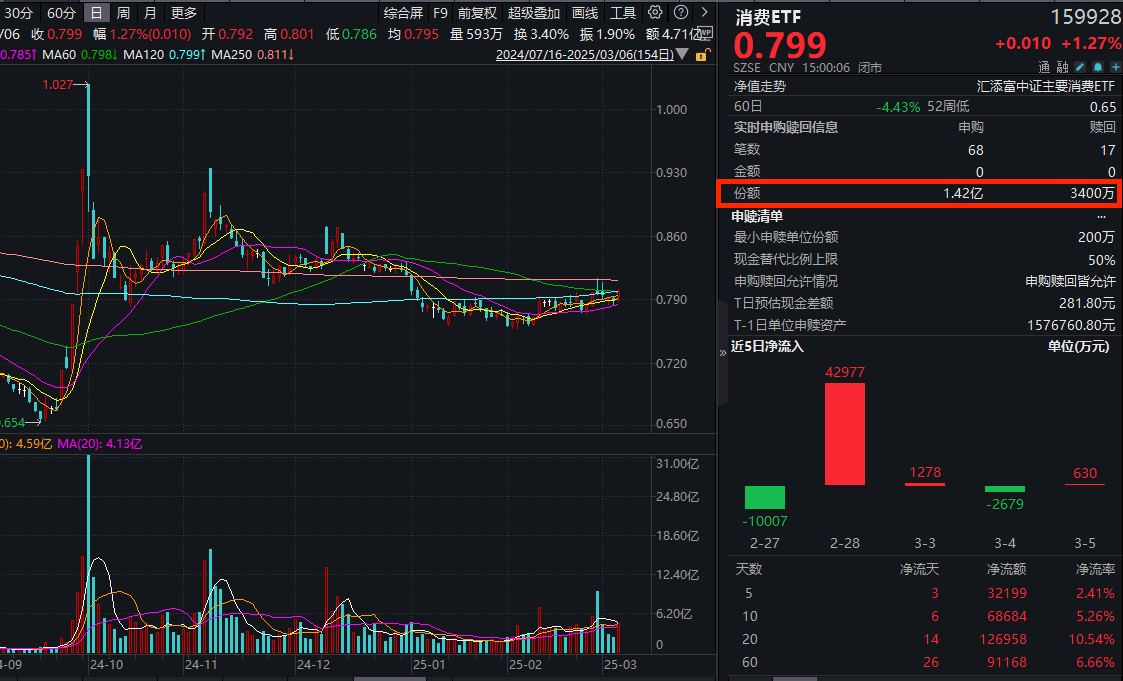Viewport: 1123px width, 681px height.
Task: Click the security code 159928
Action: (1086, 16)
